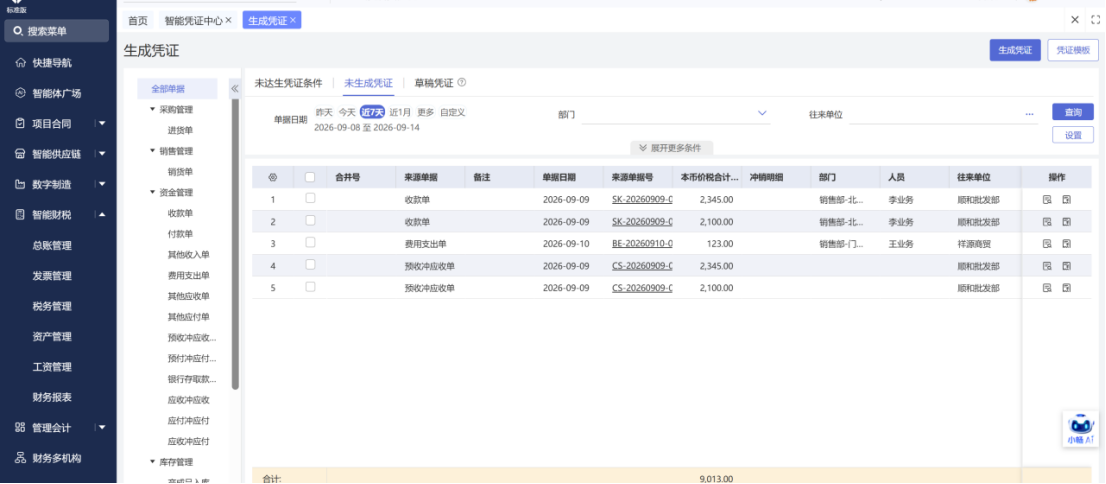Screen dimensions: 1106x484
Task: Click the document tree vertical scrollbar
Action: click(x=236, y=243)
